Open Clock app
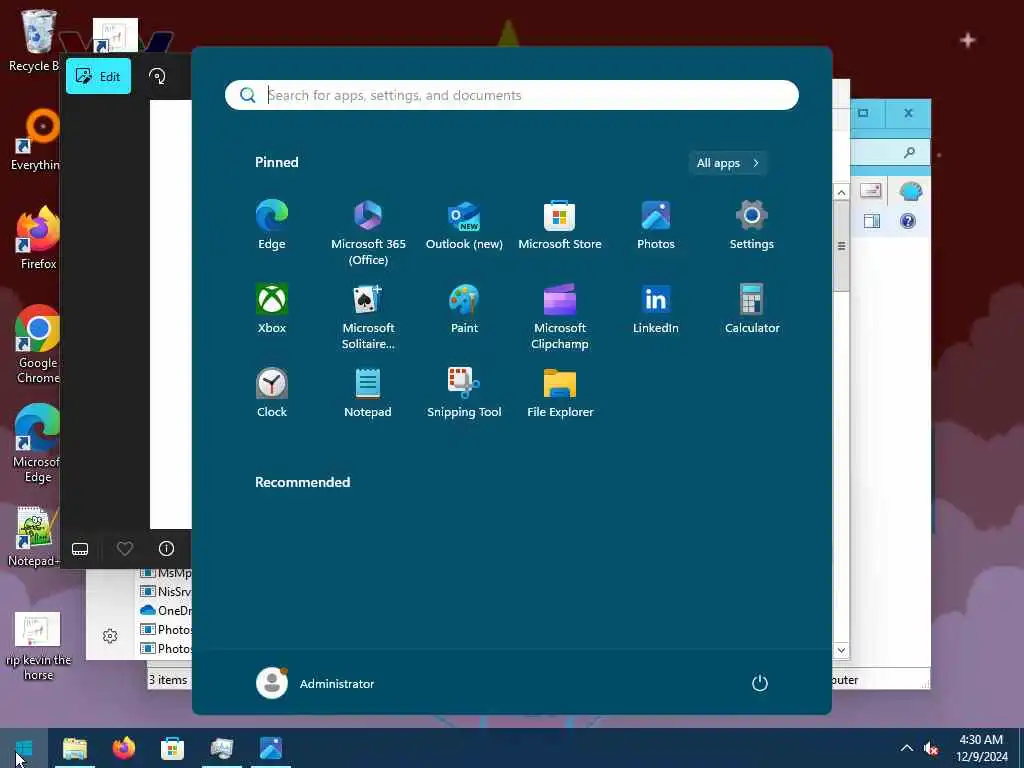 (272, 392)
